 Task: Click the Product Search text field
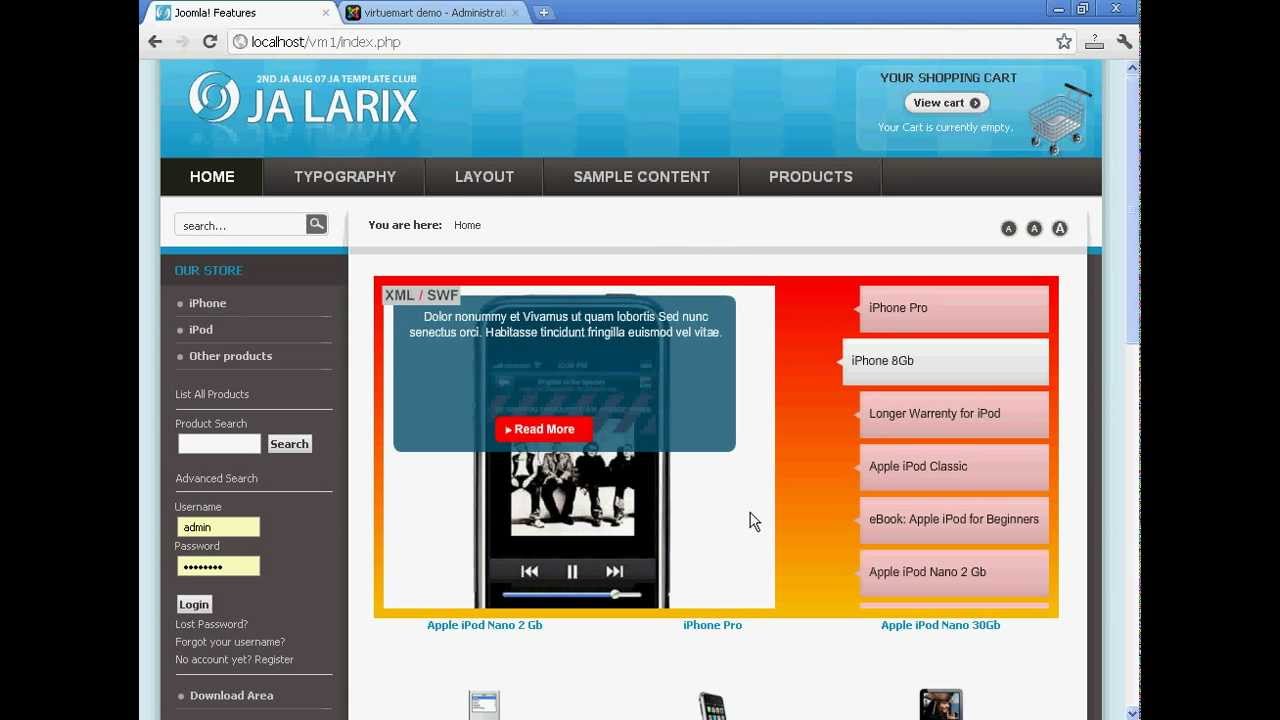(219, 444)
